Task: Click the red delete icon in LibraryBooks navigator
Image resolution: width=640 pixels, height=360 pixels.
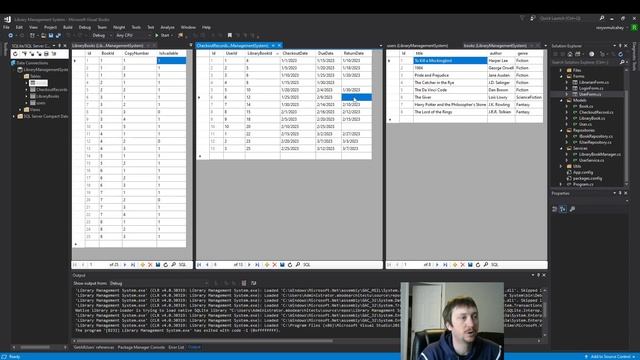Action: (150, 265)
